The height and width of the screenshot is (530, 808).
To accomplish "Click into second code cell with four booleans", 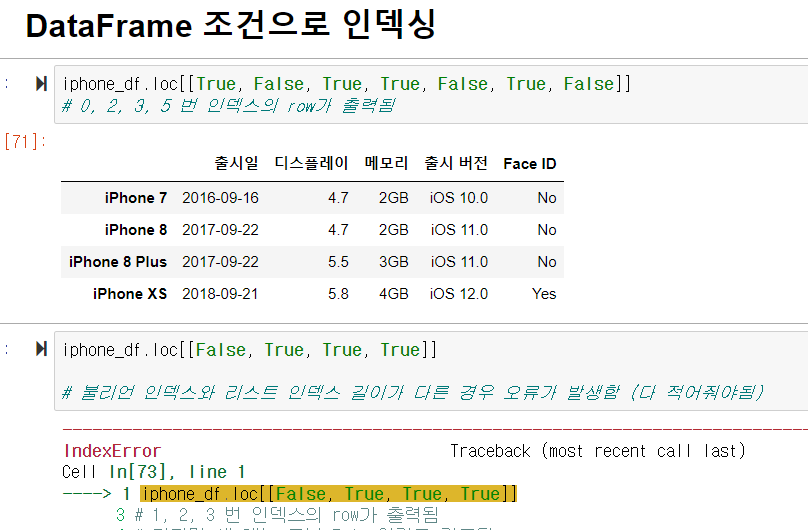I will click(x=431, y=371).
